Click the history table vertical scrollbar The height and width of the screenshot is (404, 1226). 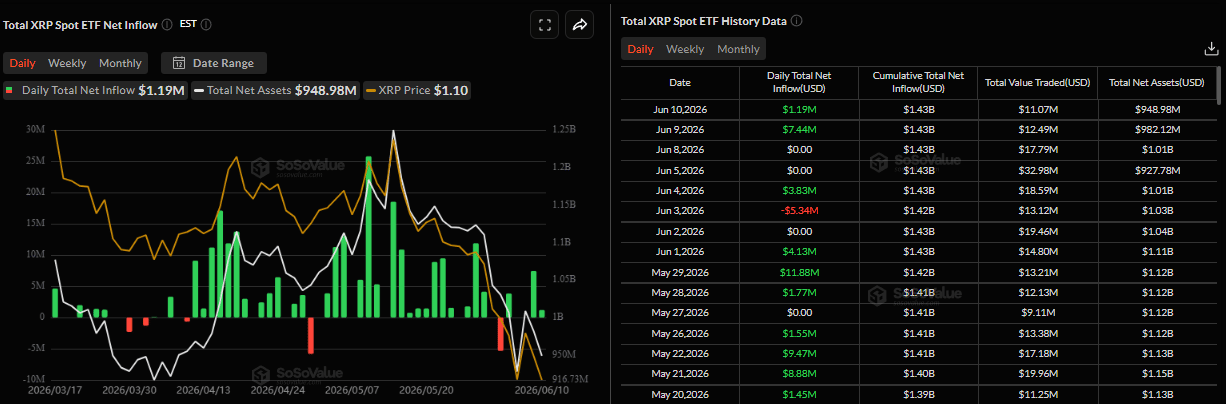[1218, 86]
